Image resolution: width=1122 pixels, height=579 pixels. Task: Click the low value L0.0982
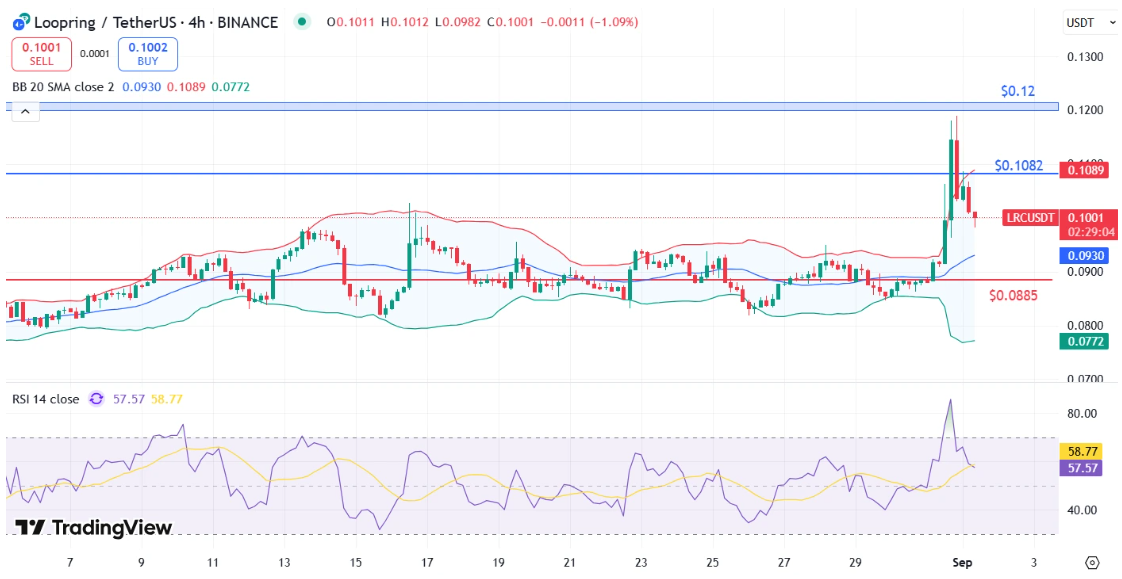(x=457, y=22)
